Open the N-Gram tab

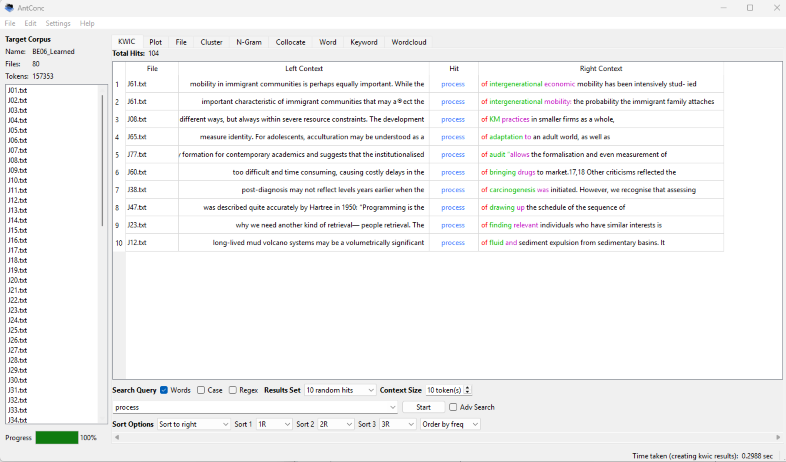tap(249, 42)
